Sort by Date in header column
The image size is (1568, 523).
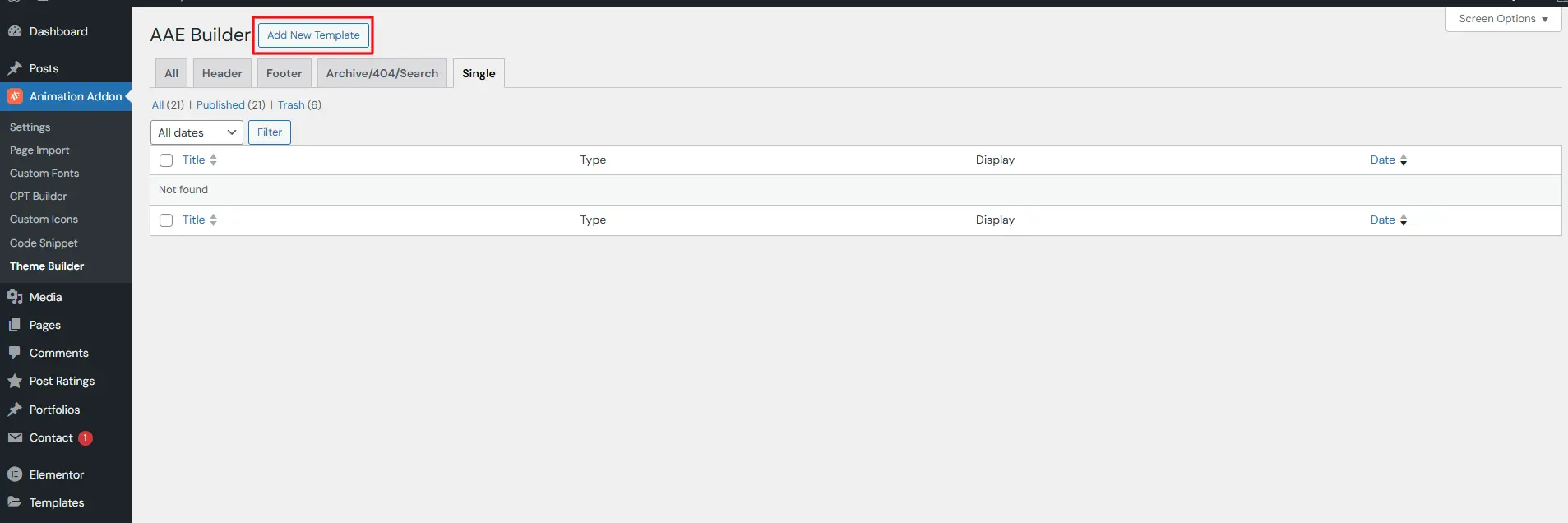point(1382,160)
